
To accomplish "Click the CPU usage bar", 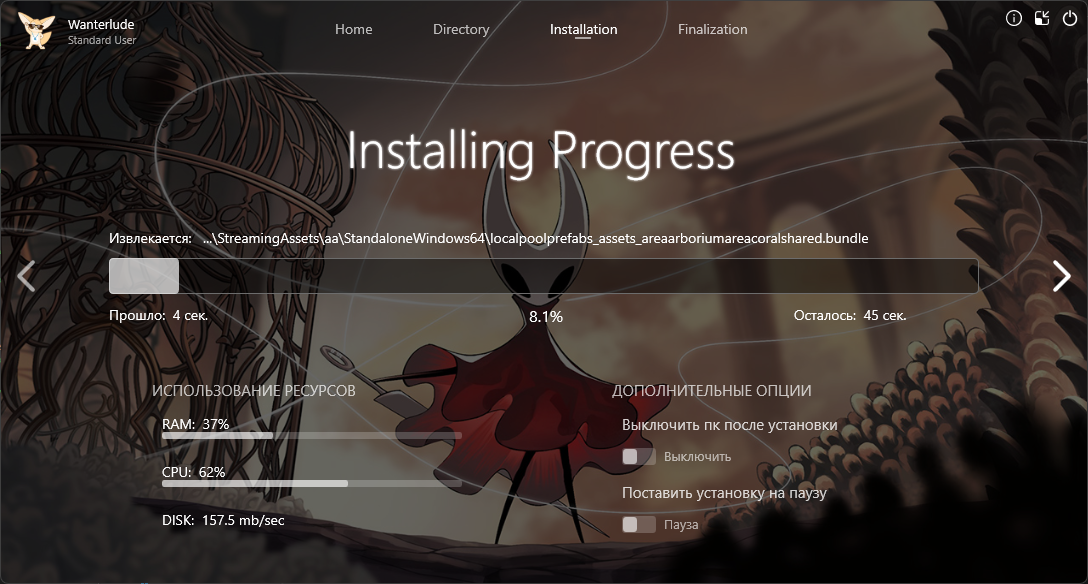I will [312, 483].
